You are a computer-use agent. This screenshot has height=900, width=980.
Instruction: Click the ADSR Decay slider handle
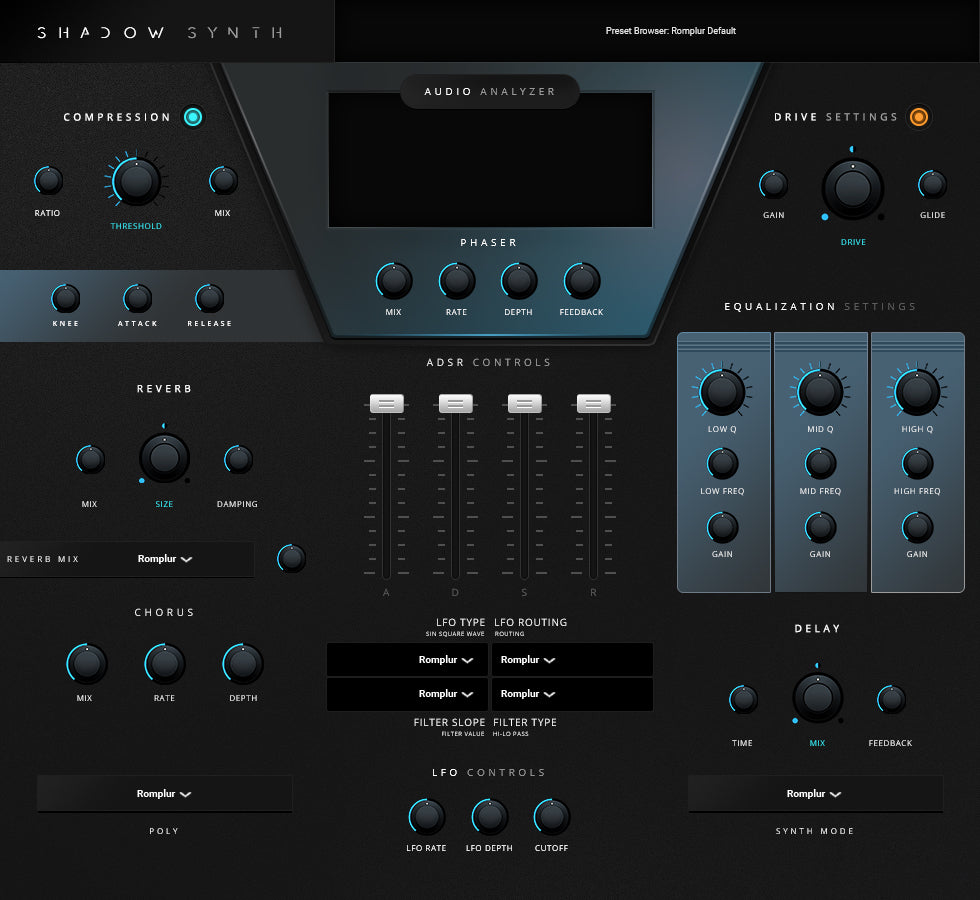(456, 404)
